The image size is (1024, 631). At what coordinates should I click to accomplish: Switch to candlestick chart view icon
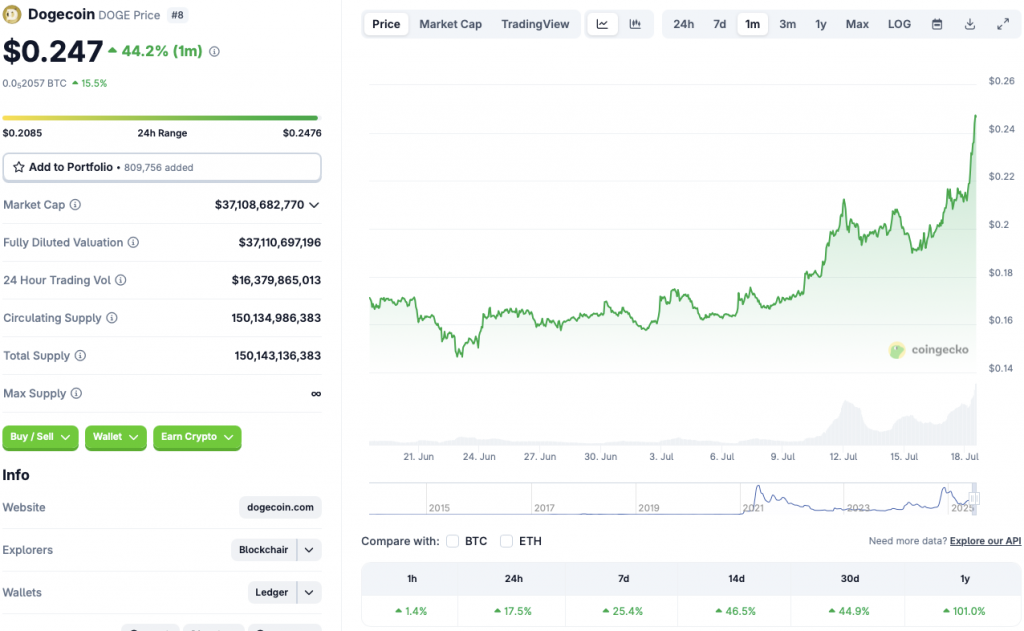coord(635,24)
